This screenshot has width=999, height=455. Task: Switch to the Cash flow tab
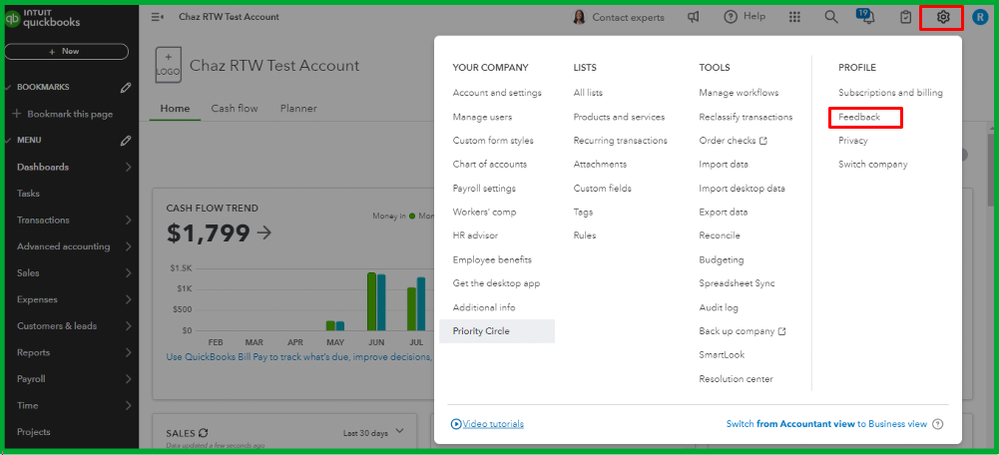pos(234,108)
